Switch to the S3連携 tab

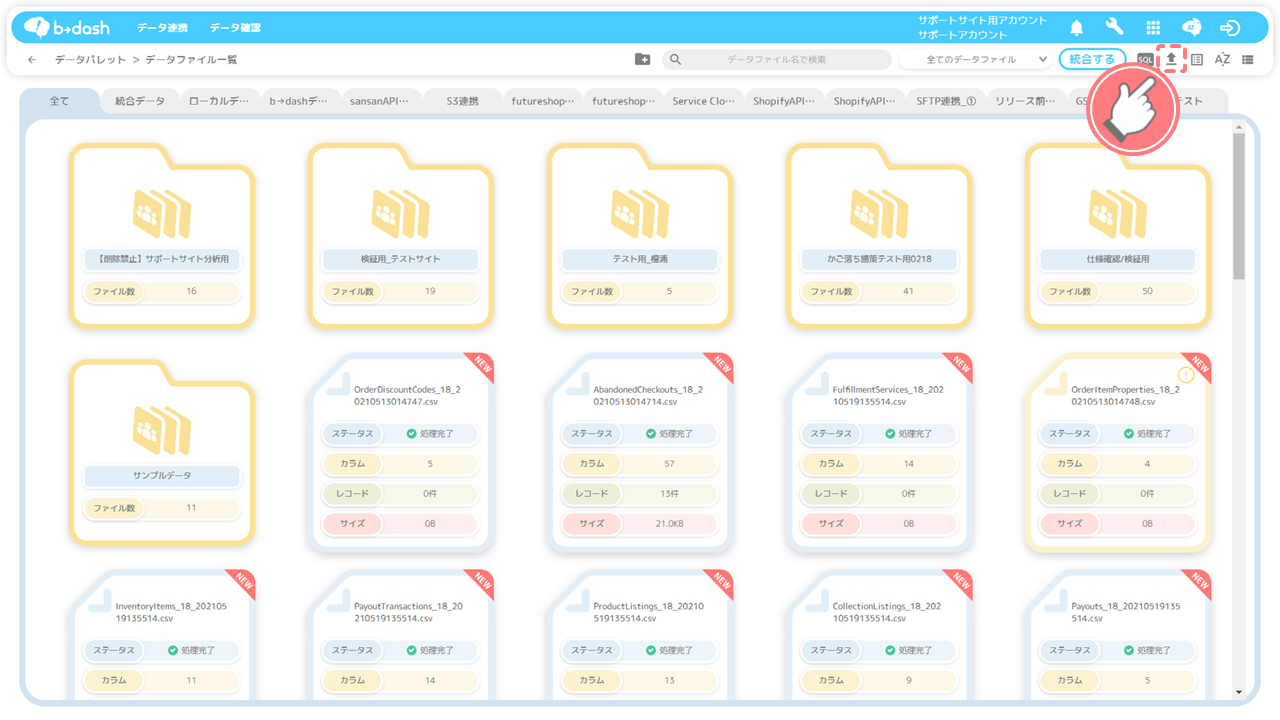(461, 101)
